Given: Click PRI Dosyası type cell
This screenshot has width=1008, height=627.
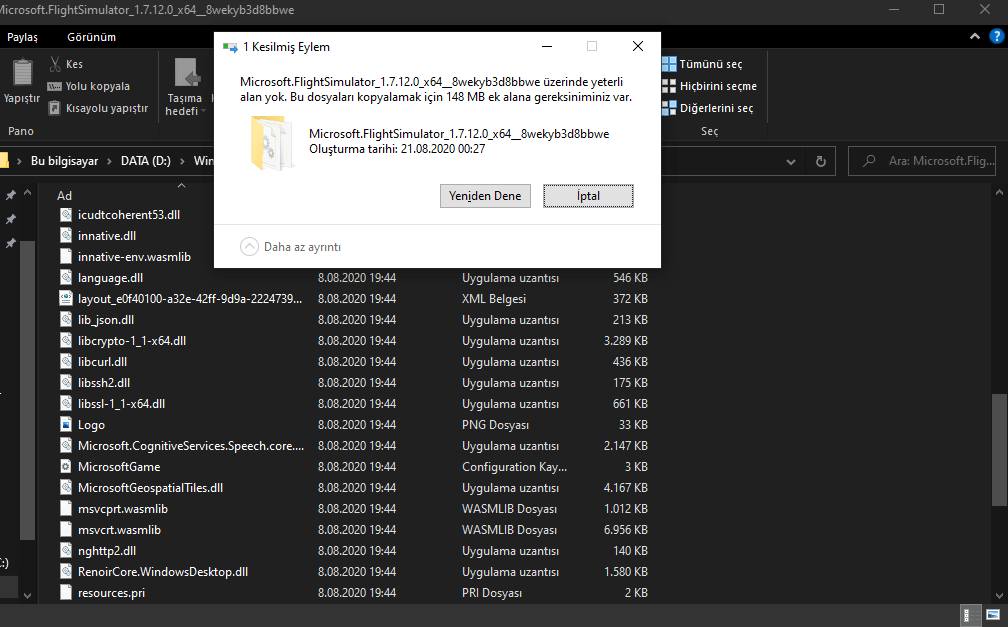Looking at the screenshot, I should 492,593.
